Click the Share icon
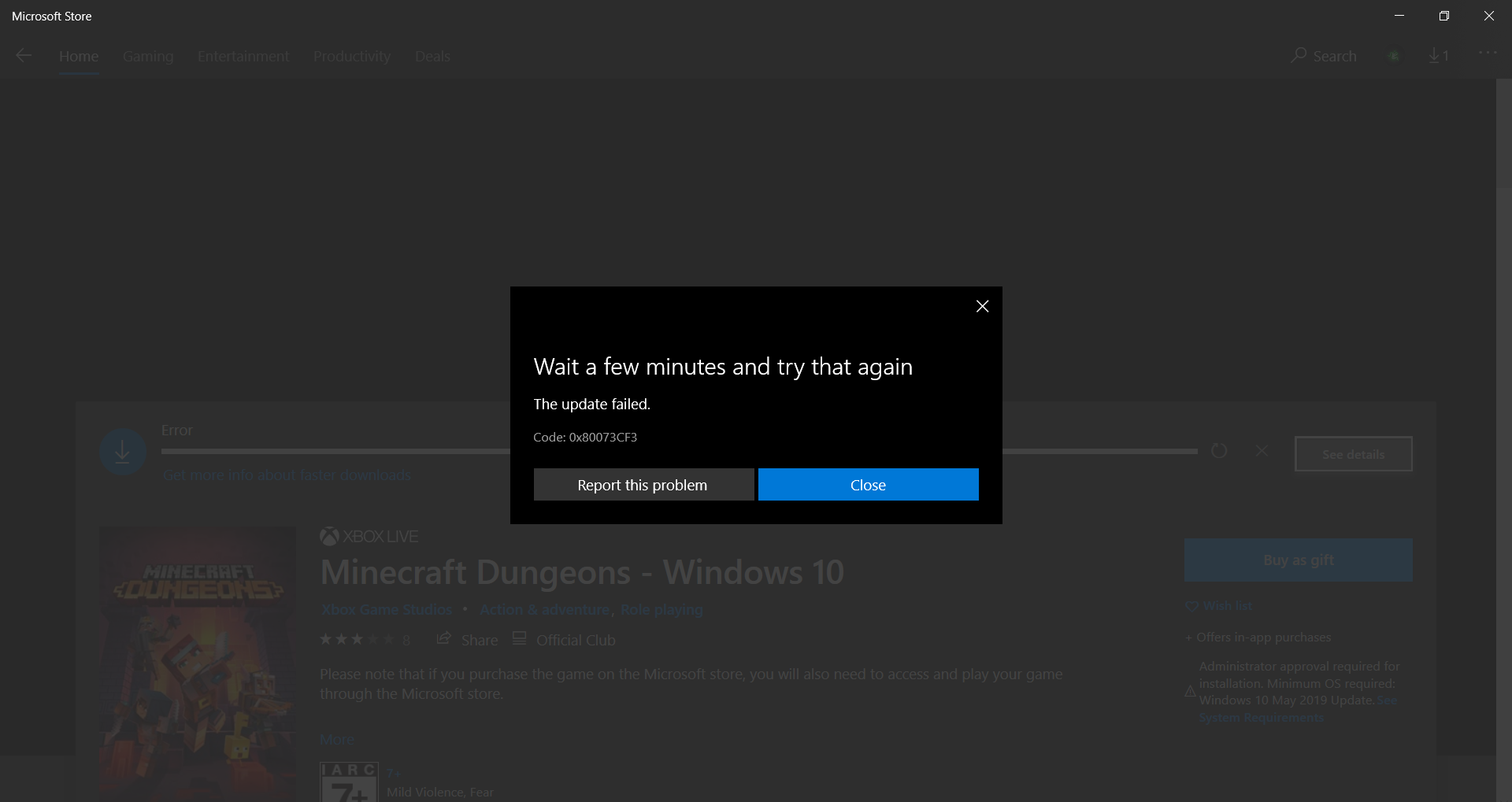 (x=444, y=638)
